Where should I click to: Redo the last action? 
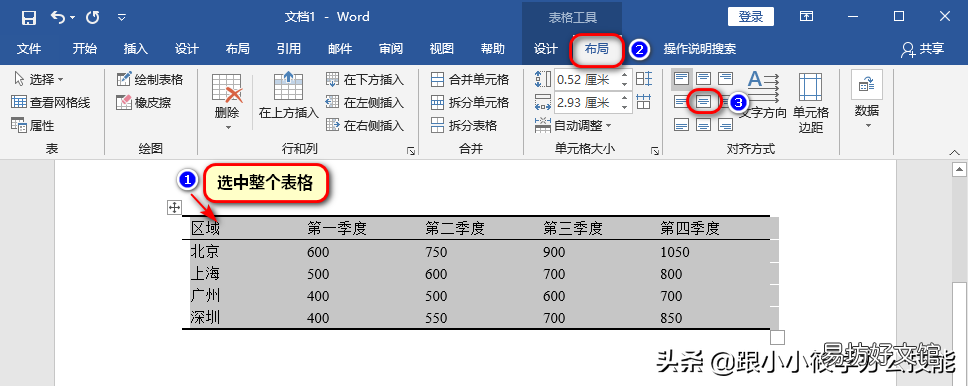[93, 17]
